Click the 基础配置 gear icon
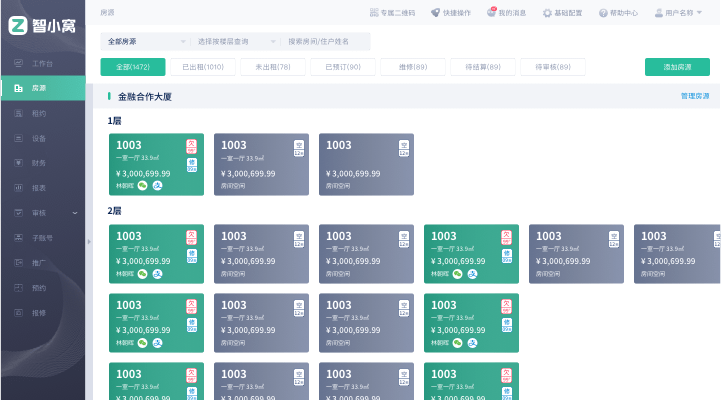Screen dimensions: 721x400 click(547, 13)
